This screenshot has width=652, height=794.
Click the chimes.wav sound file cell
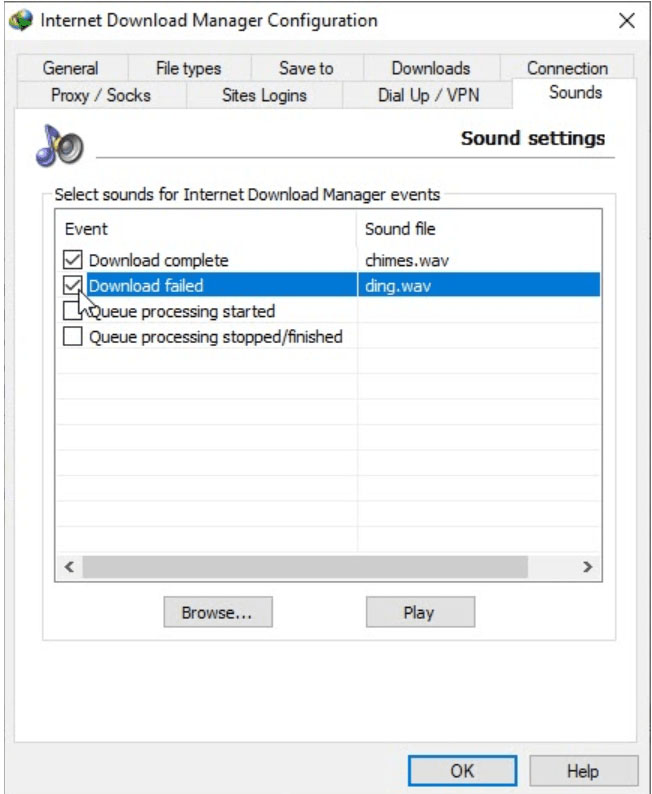(x=407, y=260)
